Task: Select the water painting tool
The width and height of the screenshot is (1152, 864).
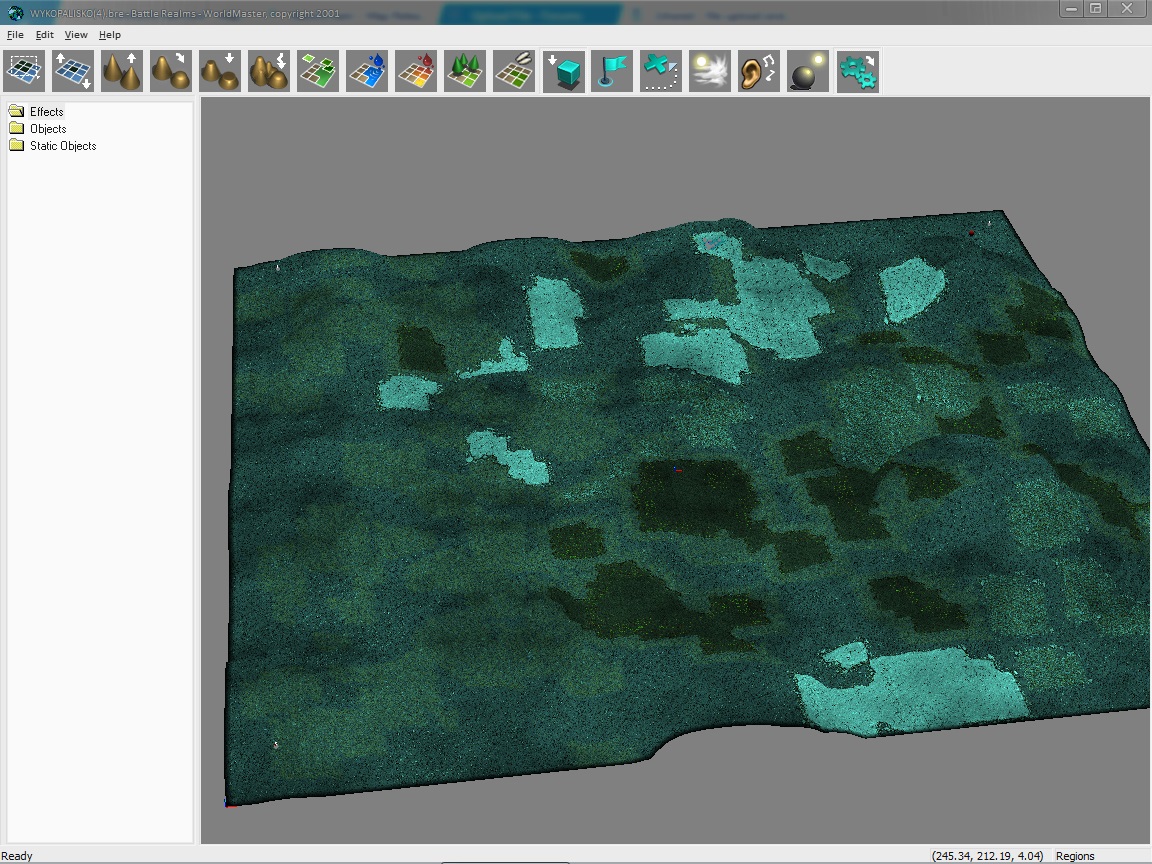Action: coord(367,71)
